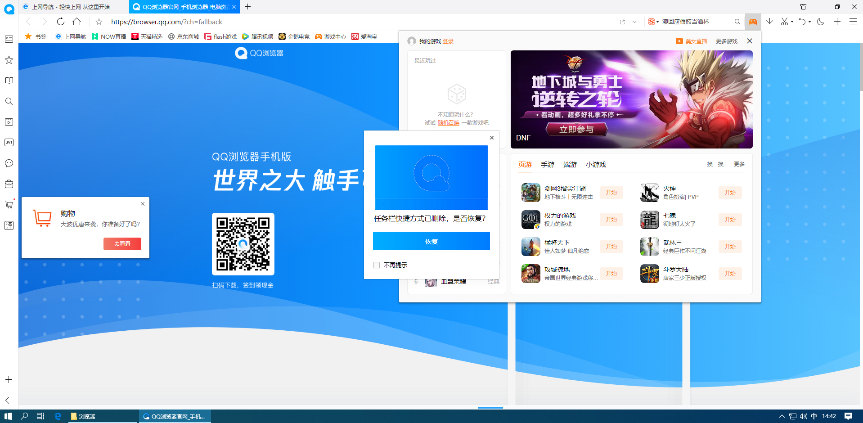Open Task View in the taskbar
This screenshot has height=423, width=863.
[x=40, y=416]
